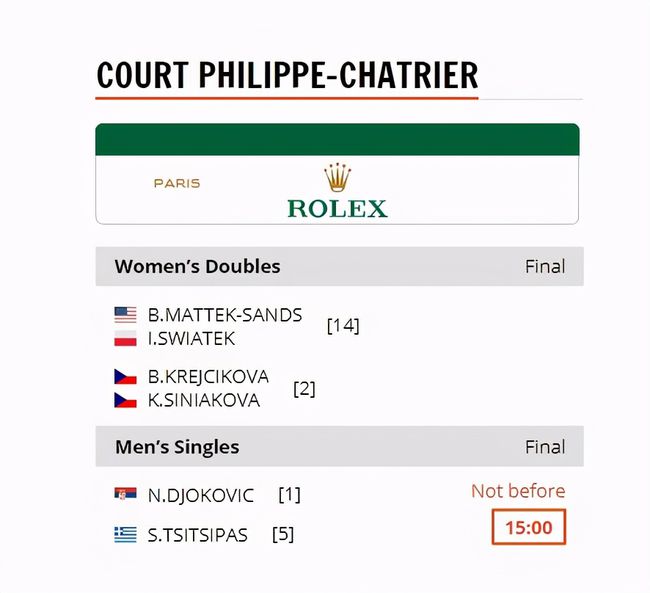Click the Court Philippe-Chatrier heading

(287, 75)
